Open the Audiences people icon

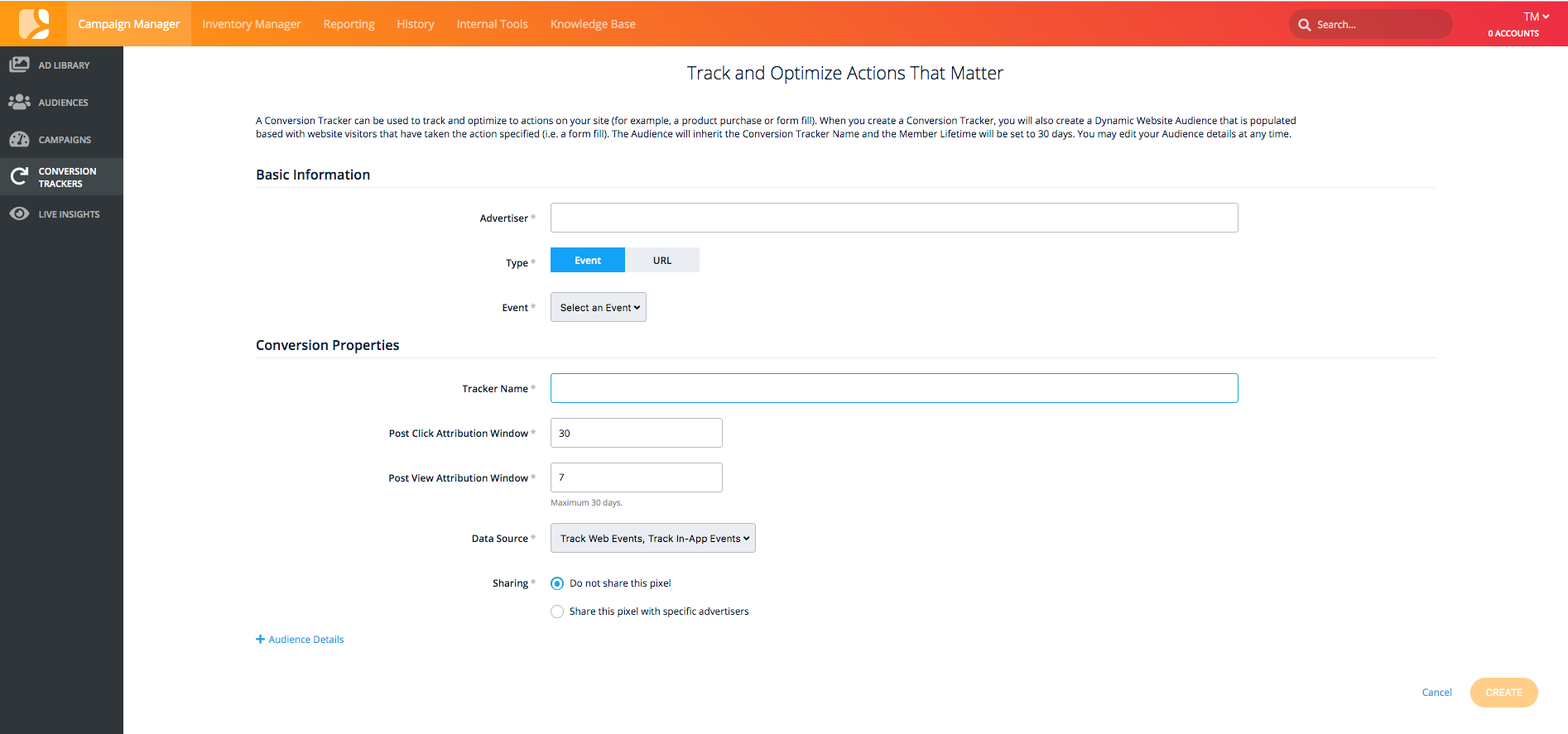click(19, 102)
